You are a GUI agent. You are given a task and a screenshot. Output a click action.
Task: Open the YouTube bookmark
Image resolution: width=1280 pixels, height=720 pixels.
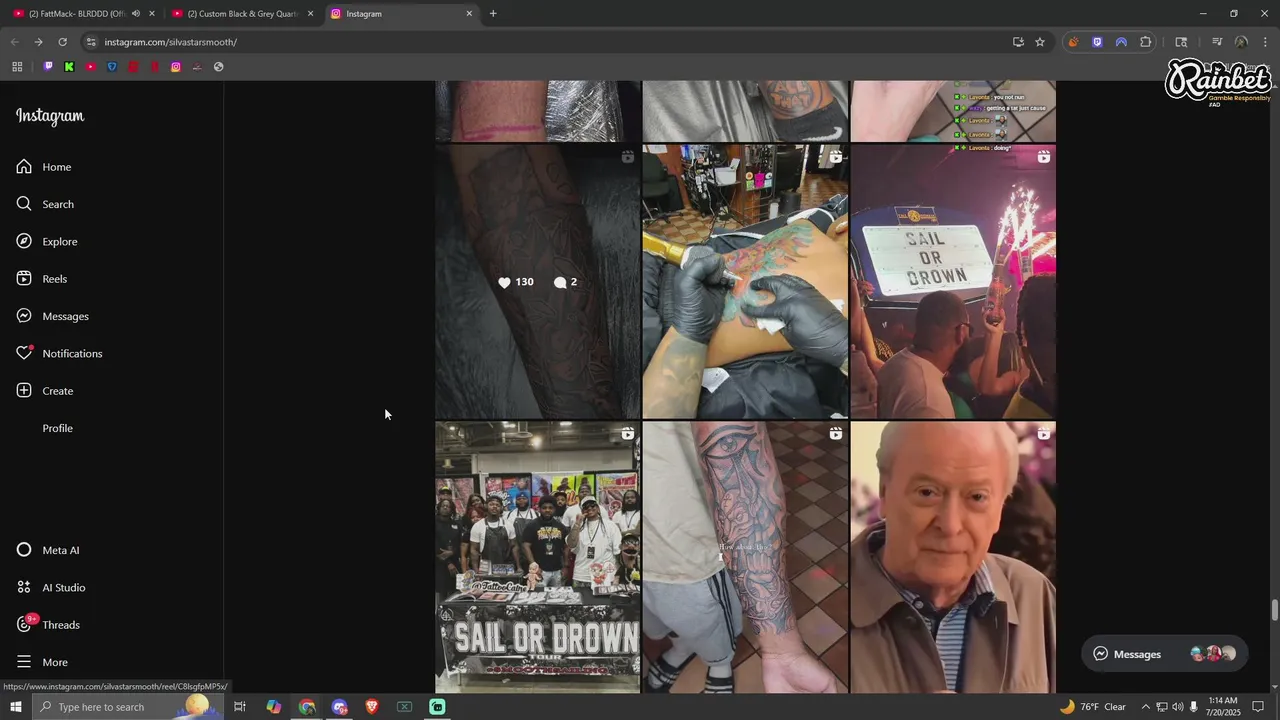90,67
